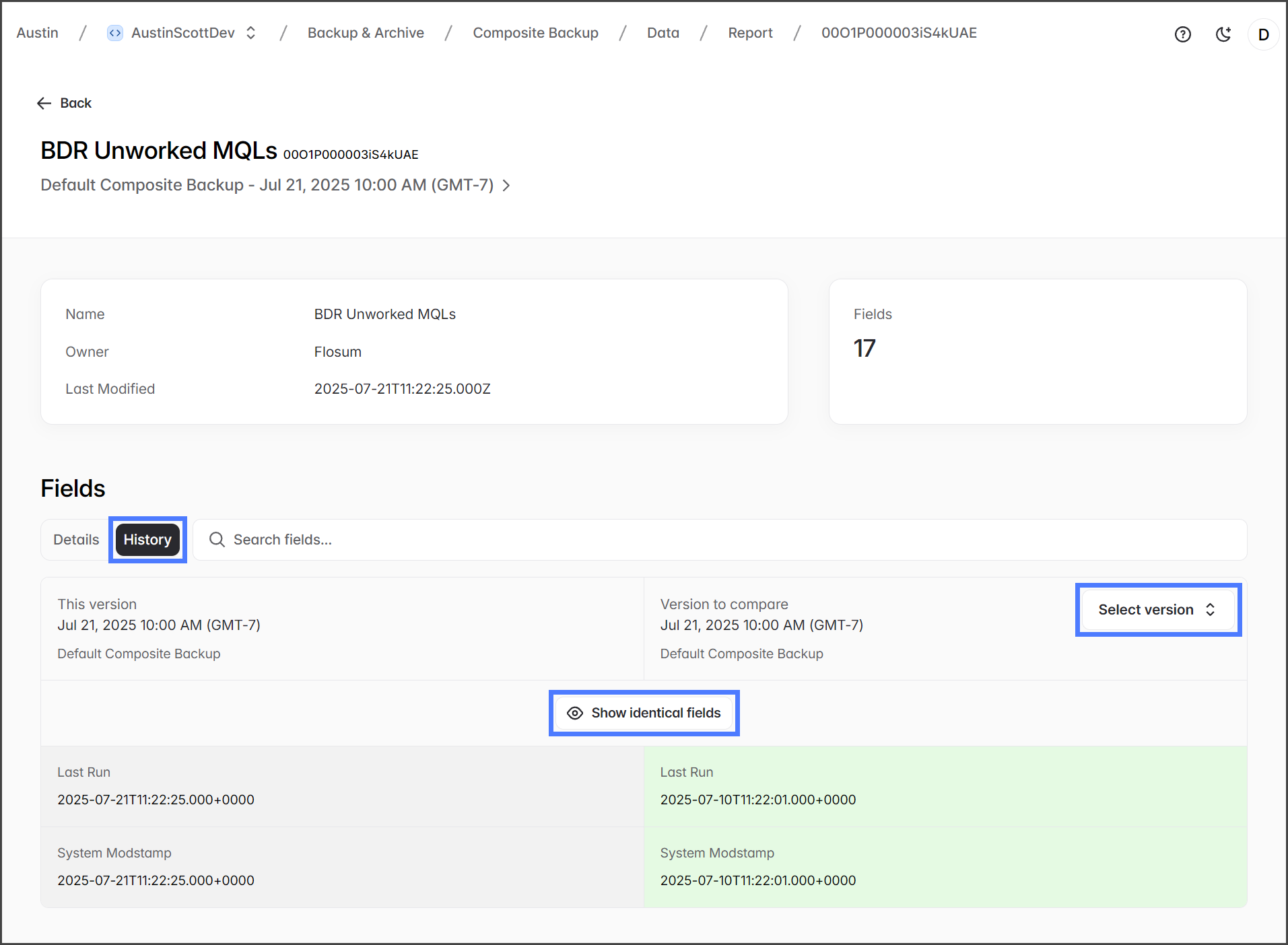The height and width of the screenshot is (945, 1288).
Task: Click the record ID breadcrumb 00O1P000003iS4kUAE
Action: coord(899,33)
